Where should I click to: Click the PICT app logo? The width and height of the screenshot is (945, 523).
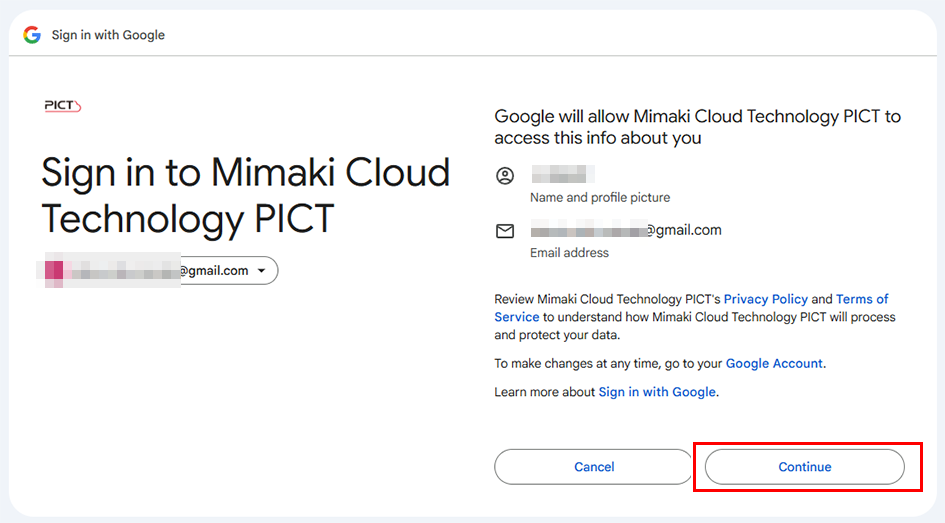63,106
